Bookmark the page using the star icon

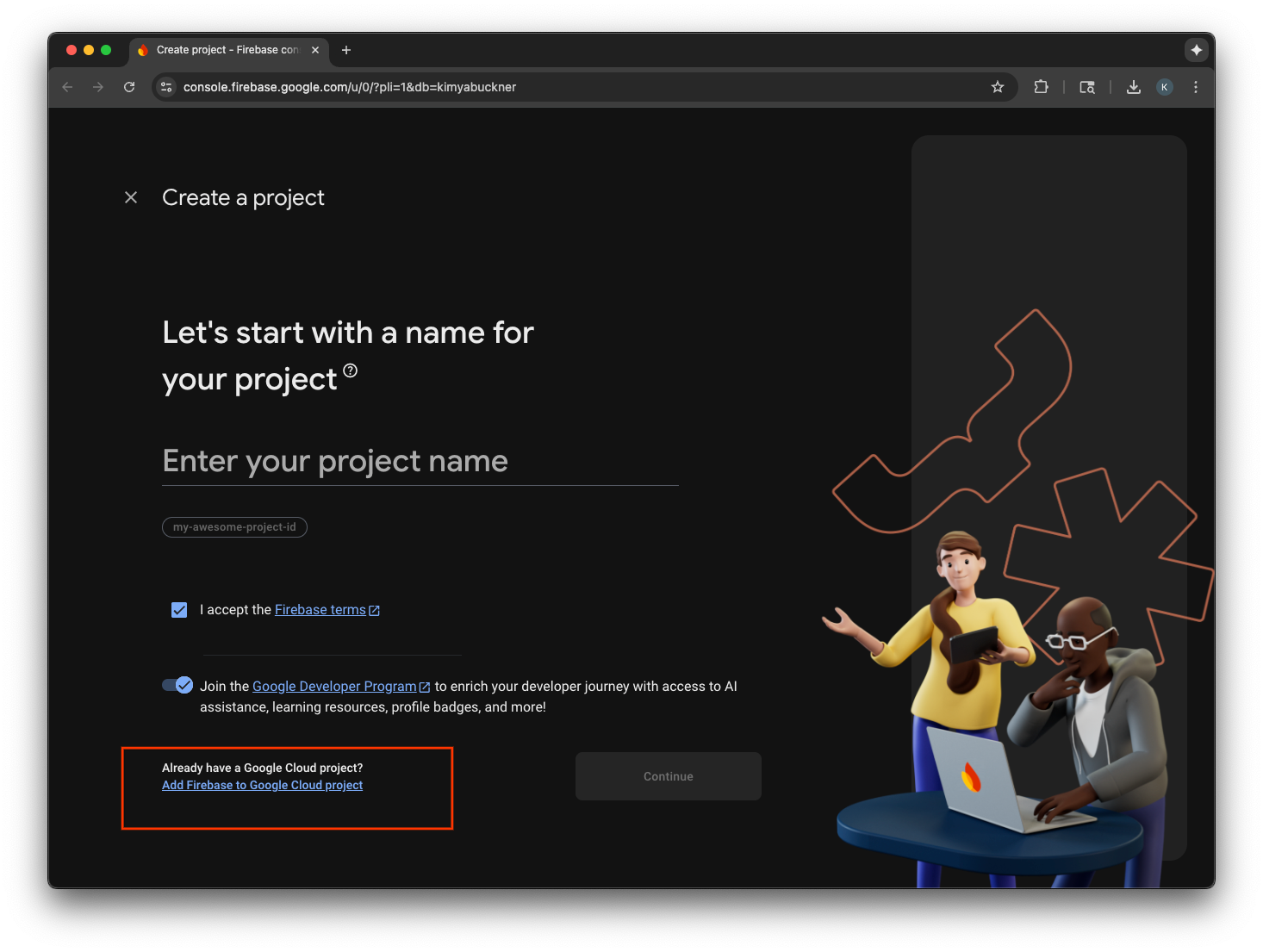[x=997, y=87]
